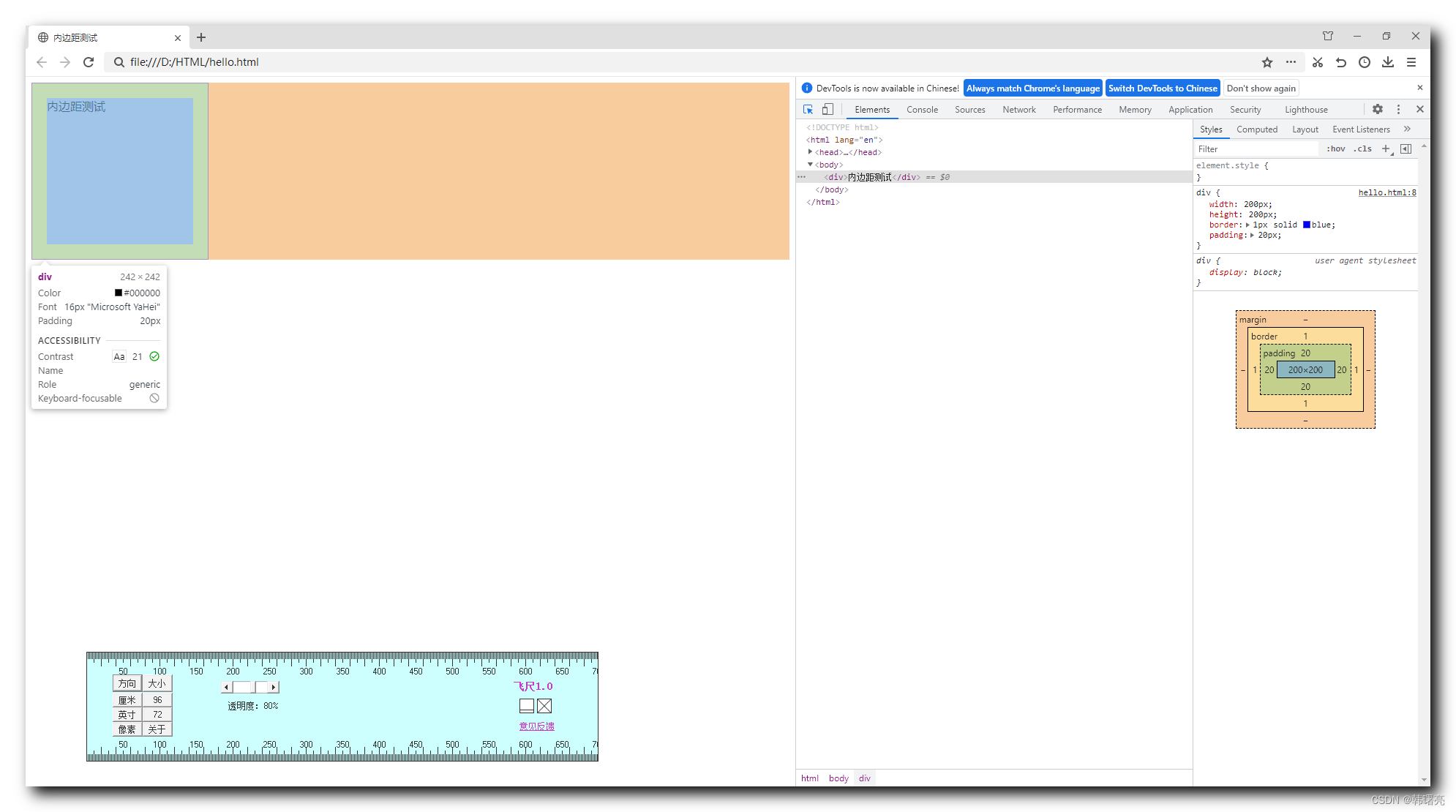1456x812 pixels.
Task: Click the Styles Filter input field
Action: click(x=1257, y=149)
